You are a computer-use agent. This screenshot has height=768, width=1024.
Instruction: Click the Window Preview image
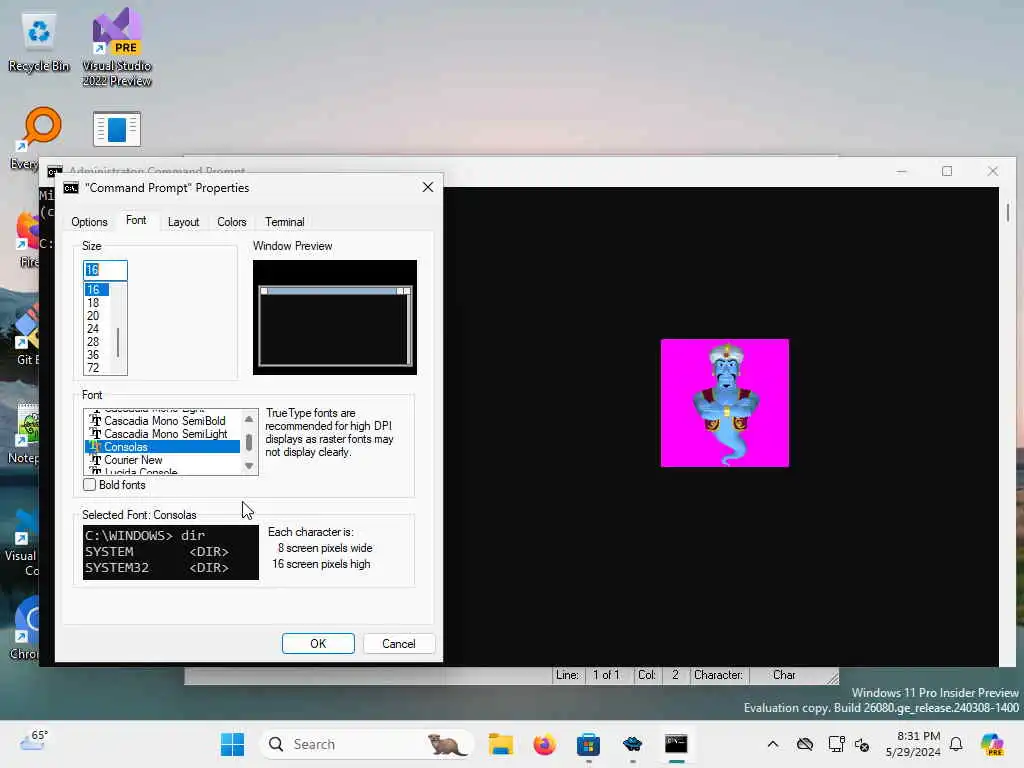335,317
